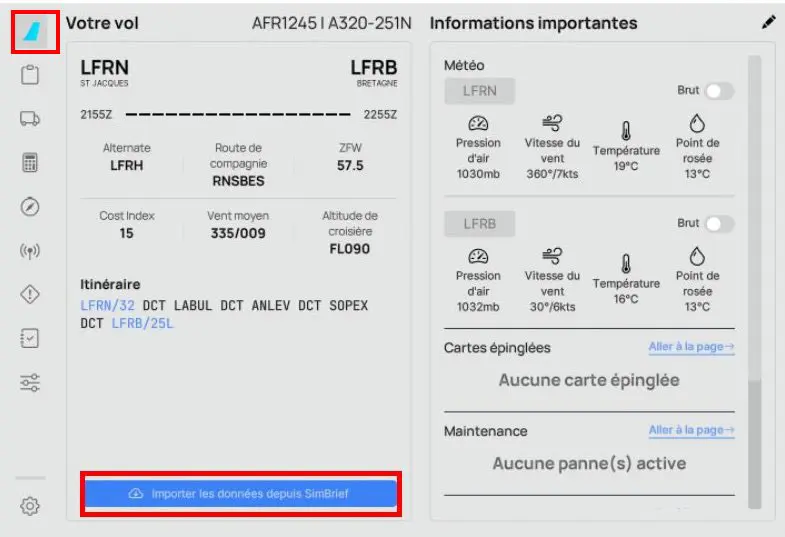
Task: Click the LFRN dew point droplet icon
Action: 697,123
